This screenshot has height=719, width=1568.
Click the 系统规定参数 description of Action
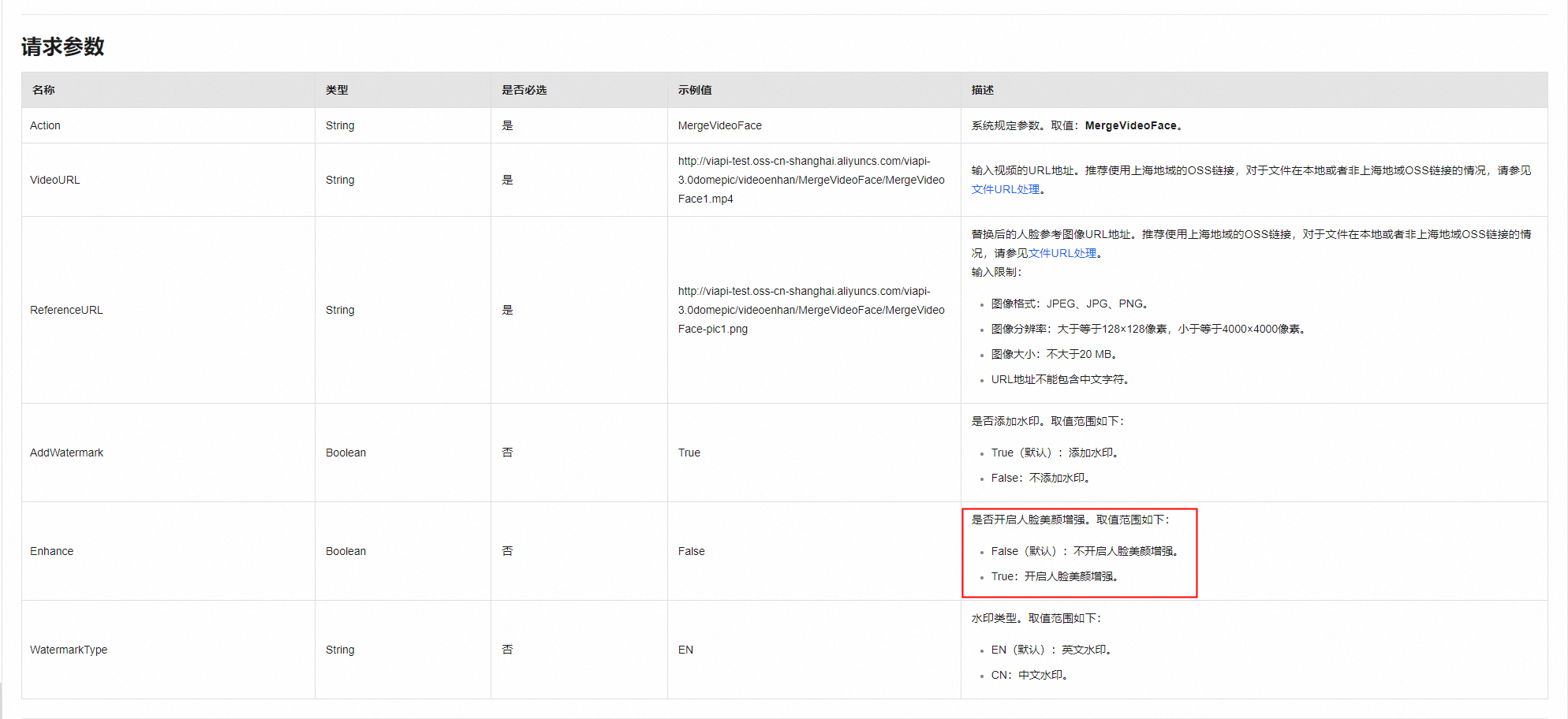(x=1077, y=125)
